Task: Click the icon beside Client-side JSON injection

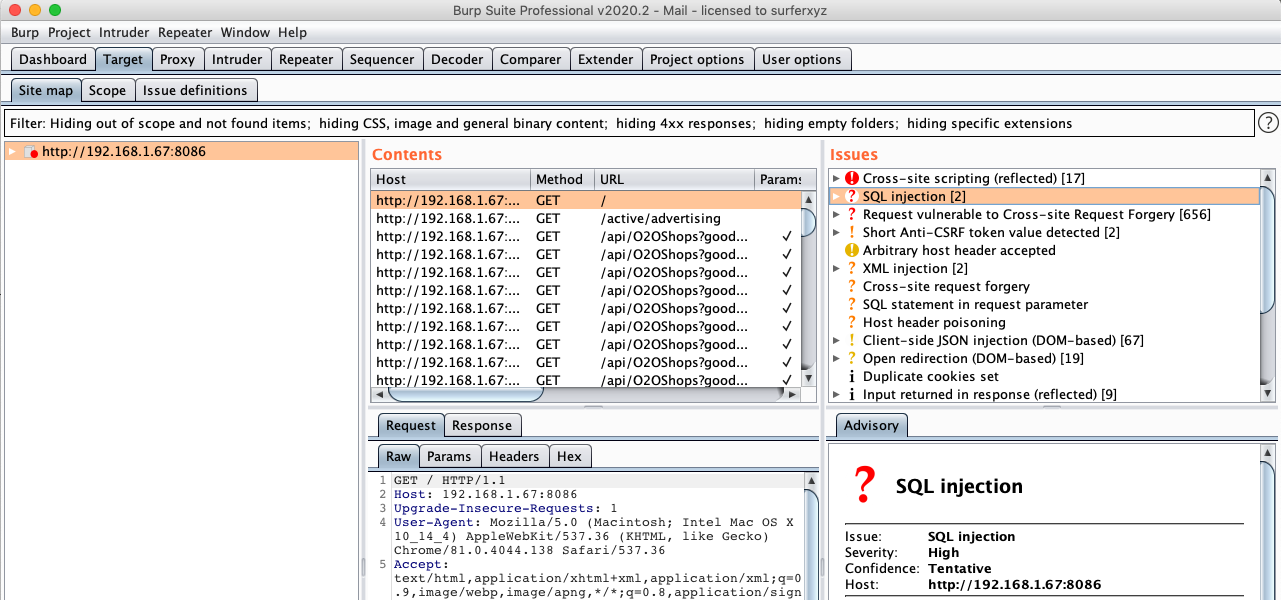Action: [x=852, y=340]
